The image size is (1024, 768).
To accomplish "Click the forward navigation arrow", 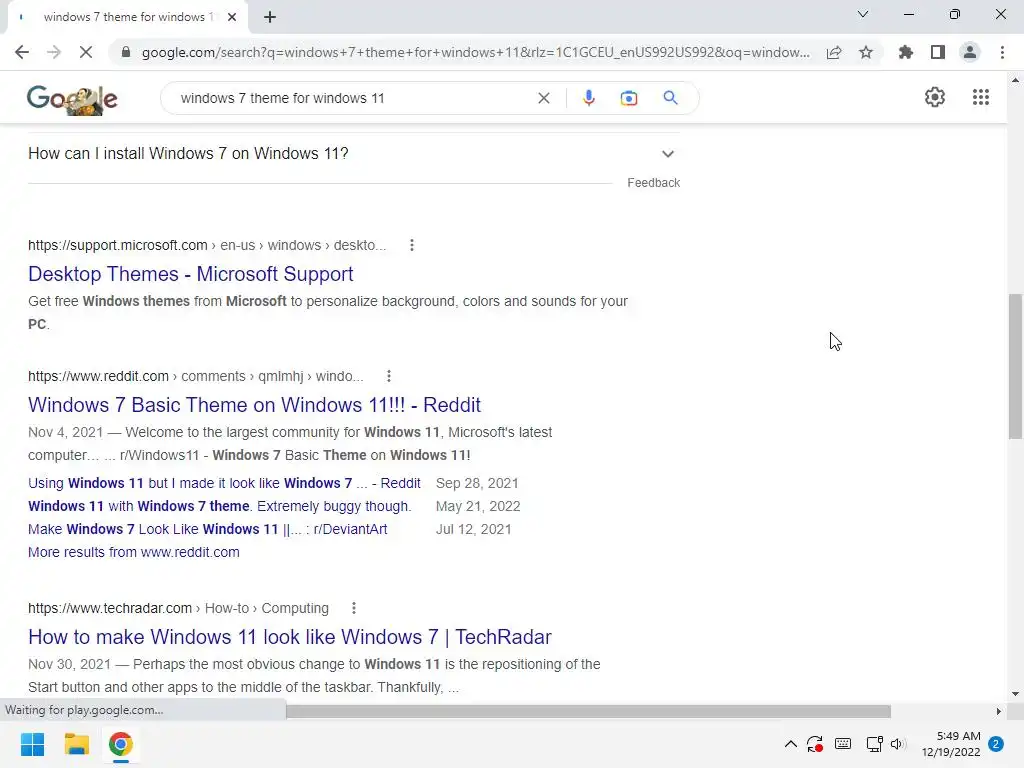I will 54,52.
